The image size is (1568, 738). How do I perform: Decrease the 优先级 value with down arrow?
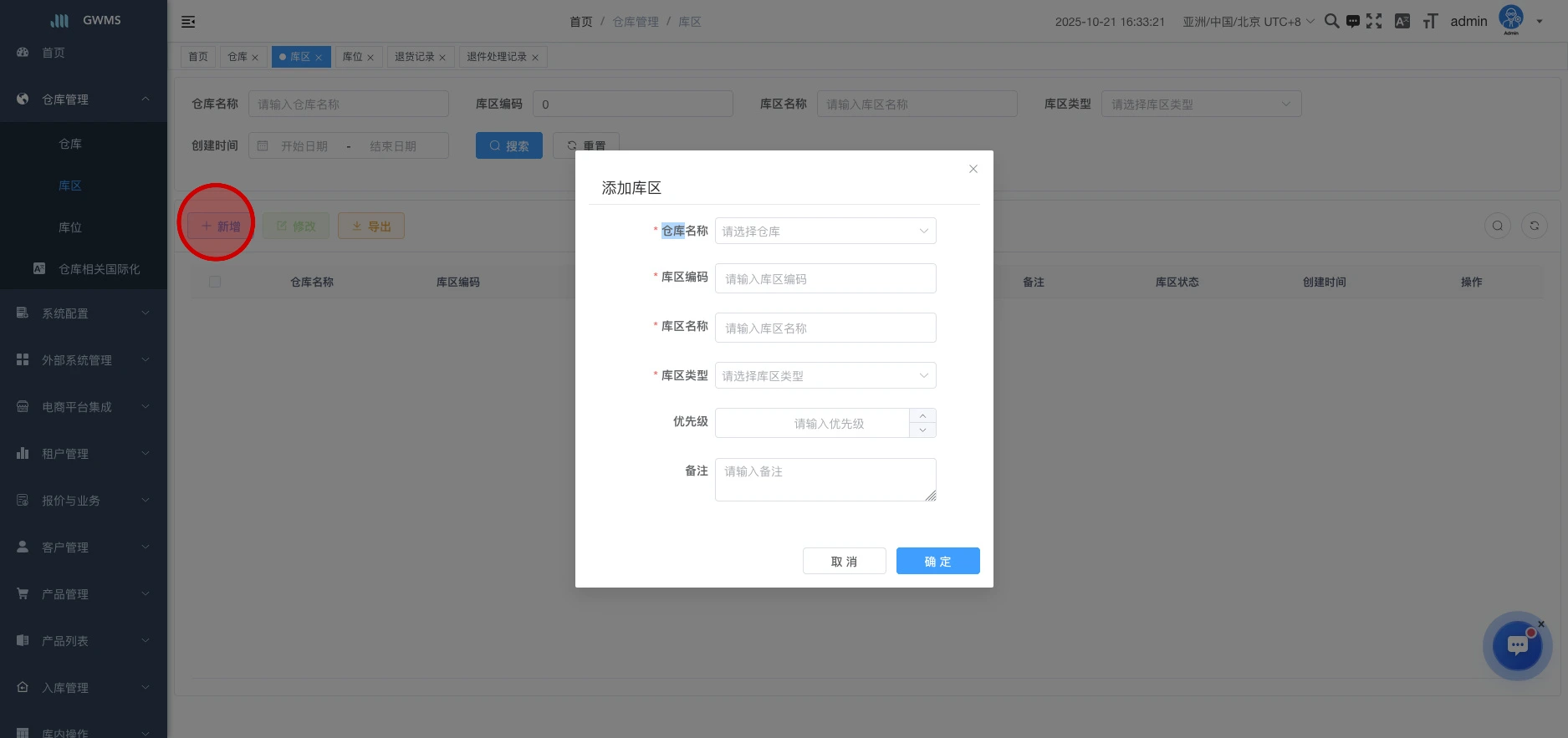922,430
